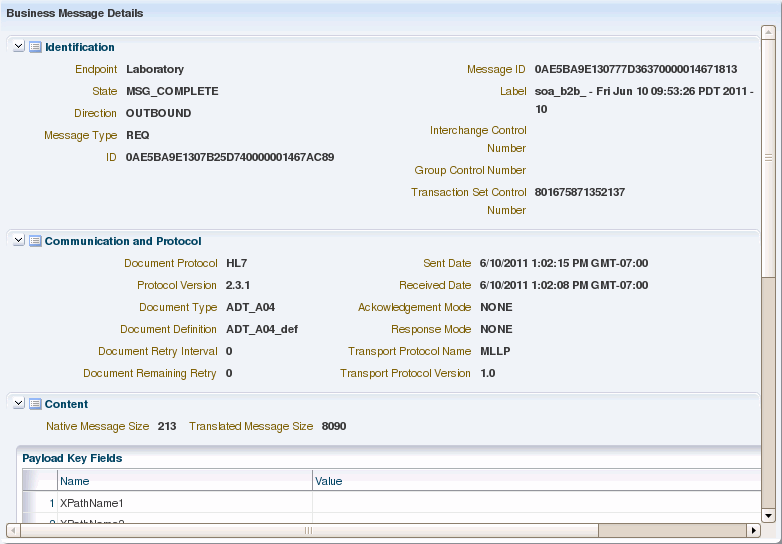This screenshot has width=782, height=544.
Task: Click the horizontal scrollbar right arrow
Action: click(x=754, y=530)
